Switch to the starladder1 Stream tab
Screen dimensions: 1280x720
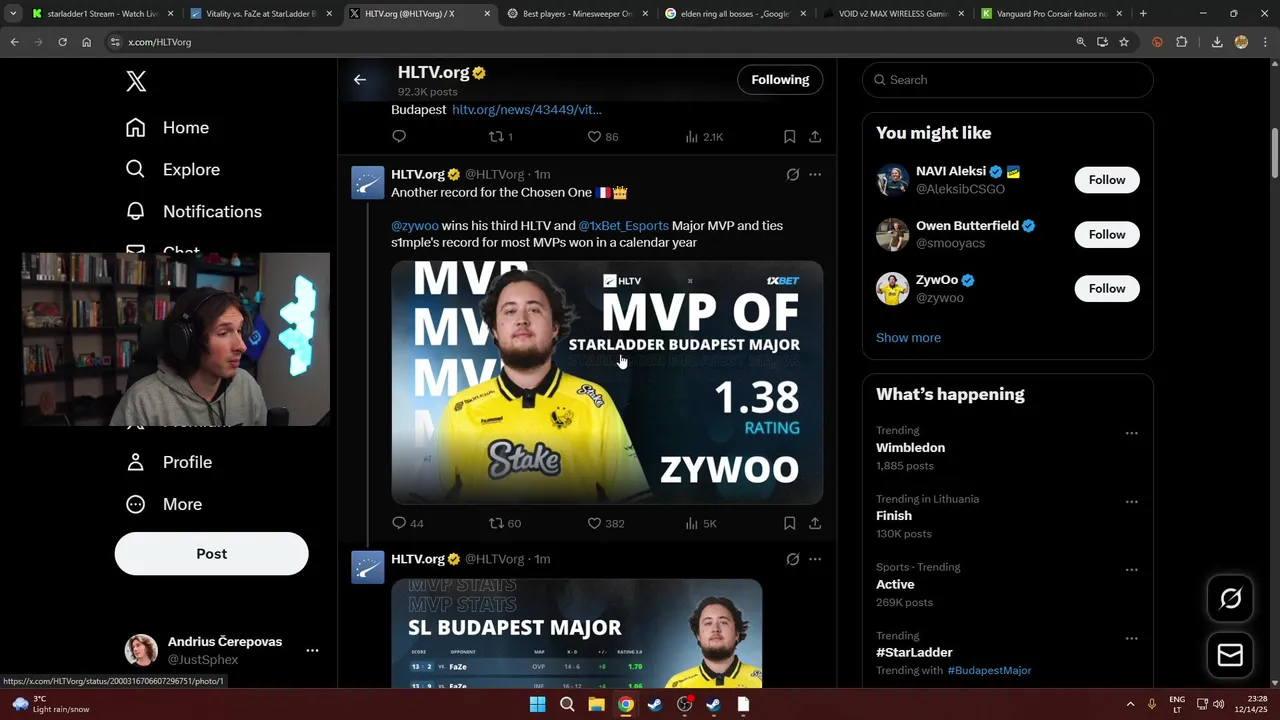pyautogui.click(x=101, y=14)
